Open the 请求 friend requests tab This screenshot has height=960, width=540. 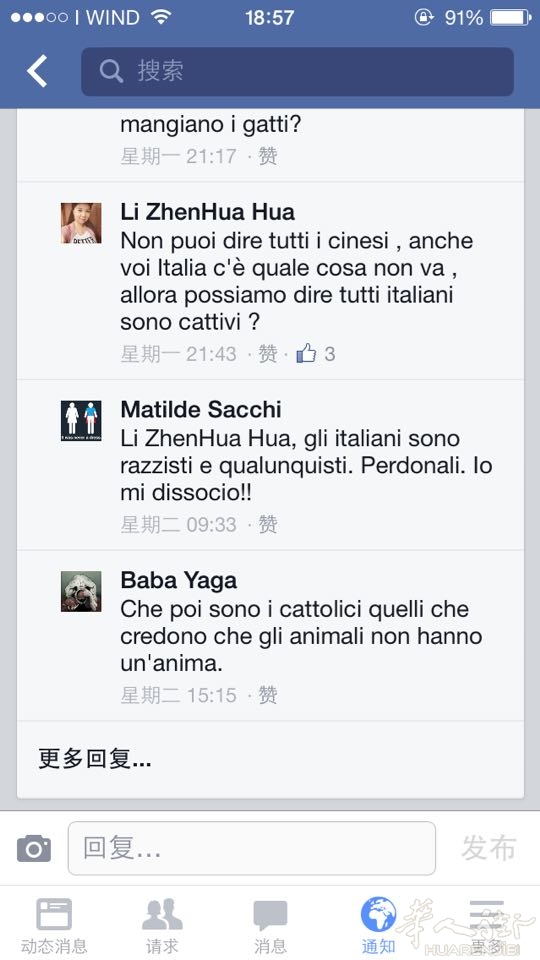[162, 926]
